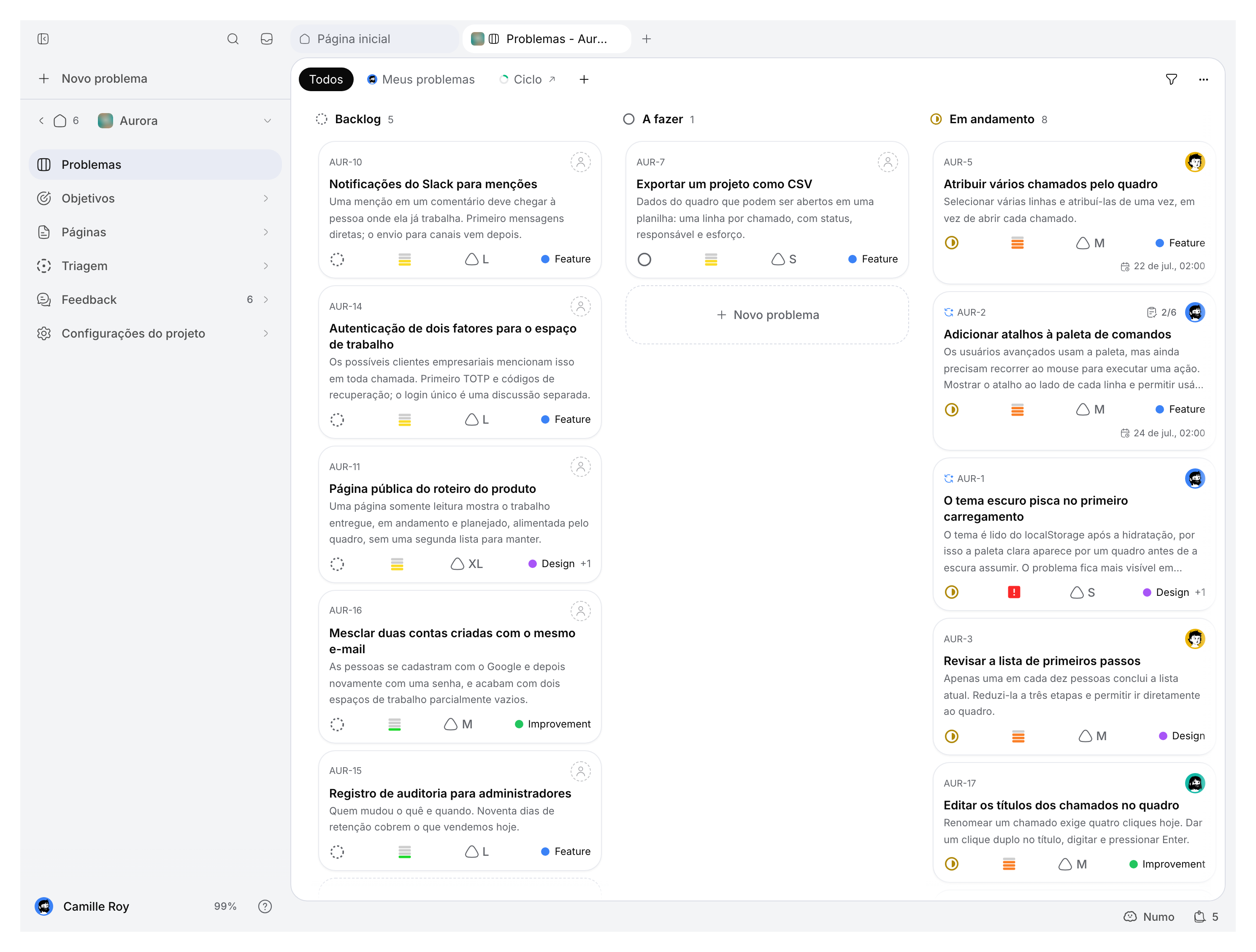Click the help question mark icon

tap(265, 906)
